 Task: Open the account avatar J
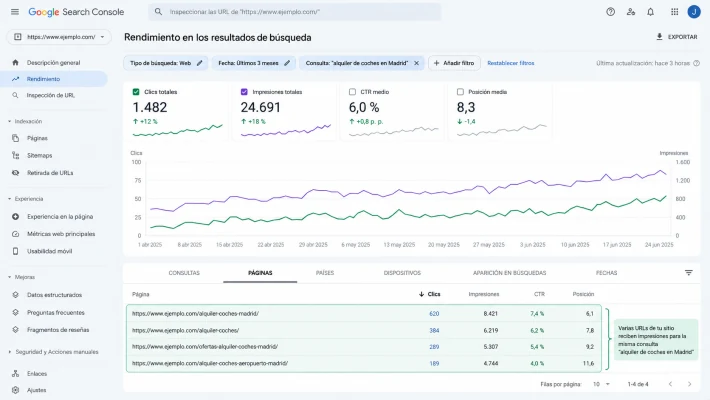tap(694, 12)
